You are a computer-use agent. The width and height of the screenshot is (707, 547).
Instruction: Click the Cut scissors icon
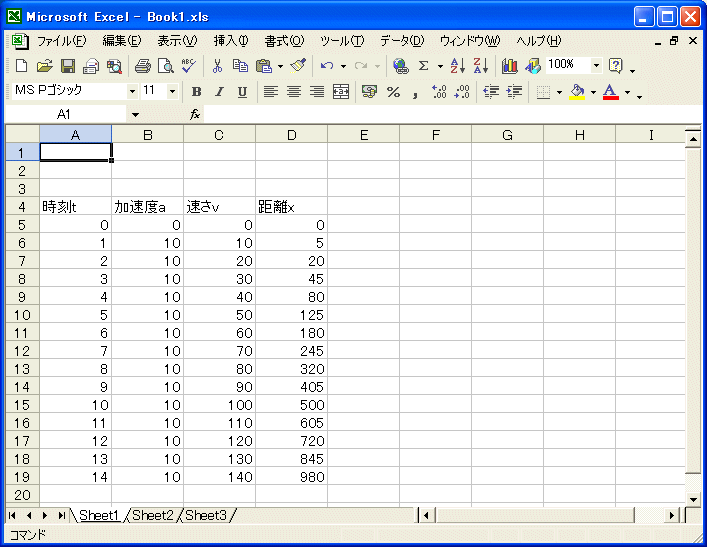click(217, 66)
